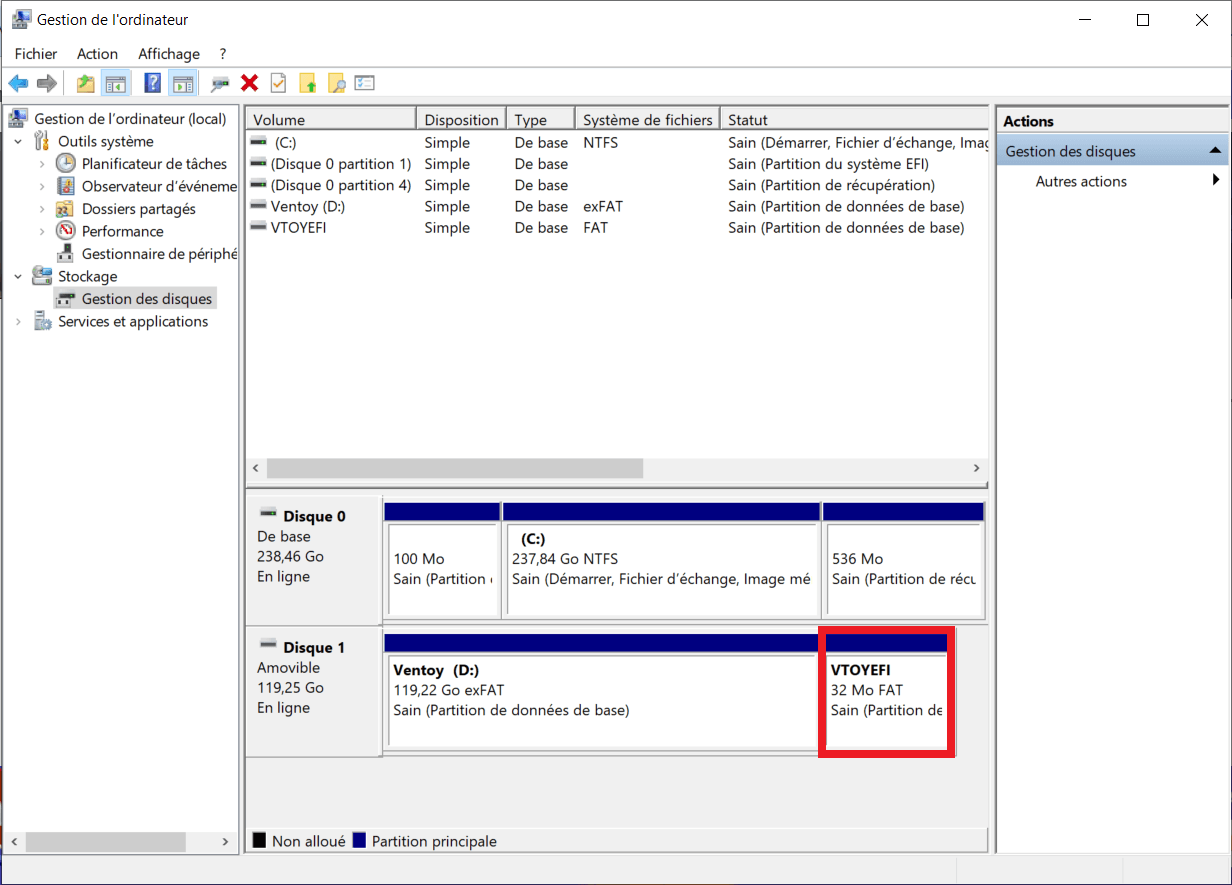Click the blue Help question mark icon
Viewport: 1232px width, 885px height.
coord(153,83)
